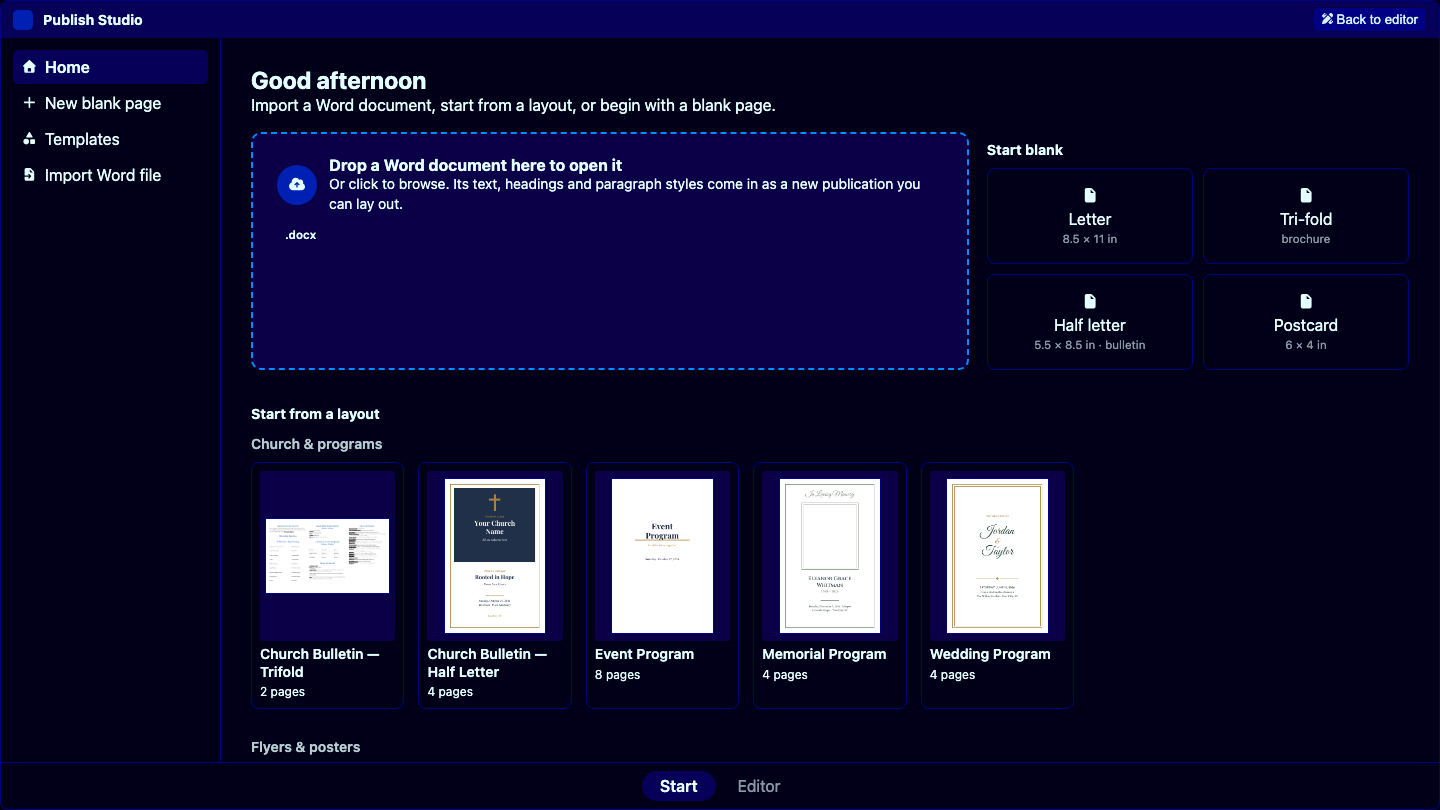This screenshot has height=810, width=1440.
Task: Click the file icon beside Import Word file
Action: 29,175
